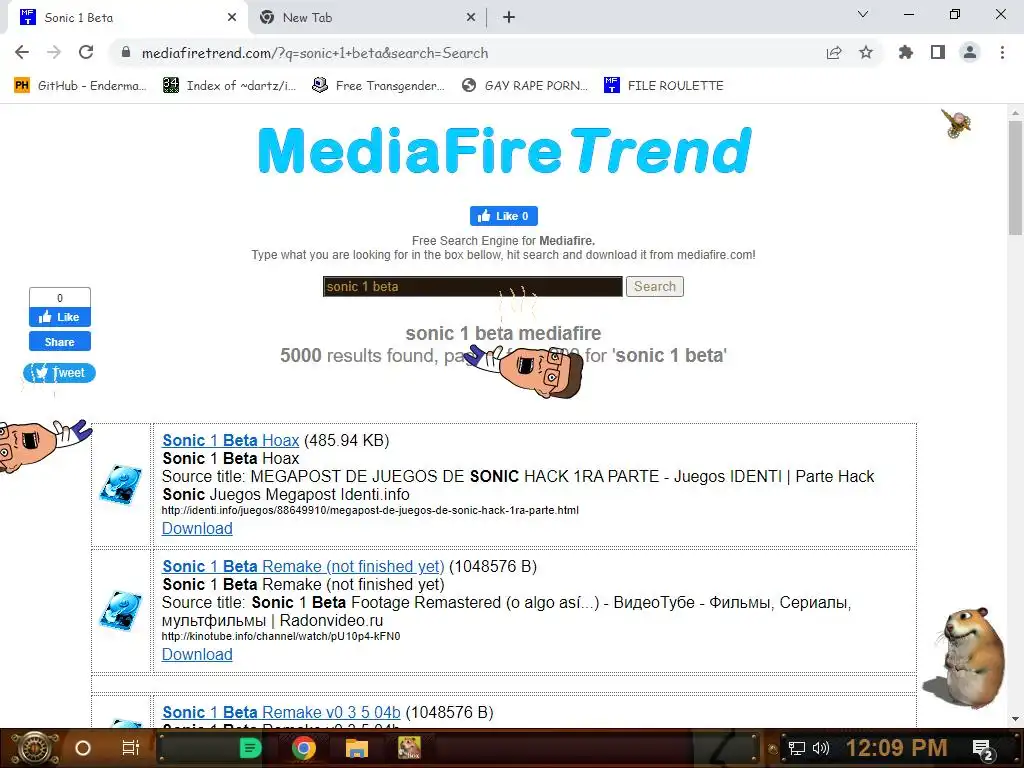Toggle the browser side panel icon
This screenshot has height=768, width=1024.
[938, 52]
